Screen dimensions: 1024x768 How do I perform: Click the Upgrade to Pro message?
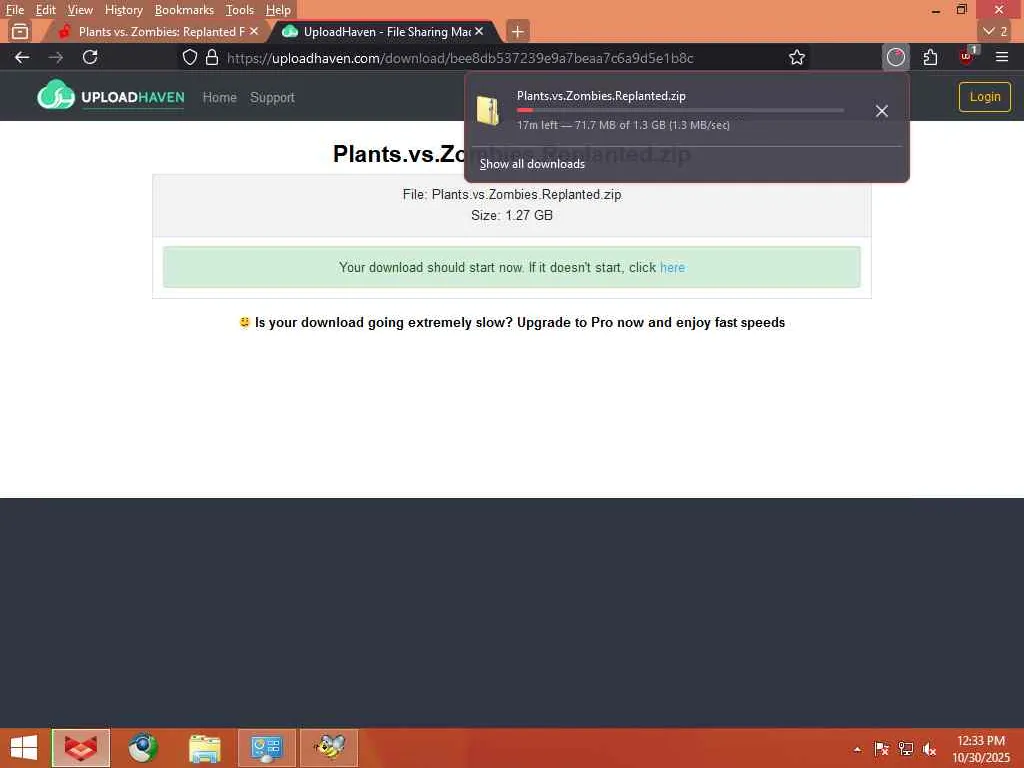click(x=512, y=323)
